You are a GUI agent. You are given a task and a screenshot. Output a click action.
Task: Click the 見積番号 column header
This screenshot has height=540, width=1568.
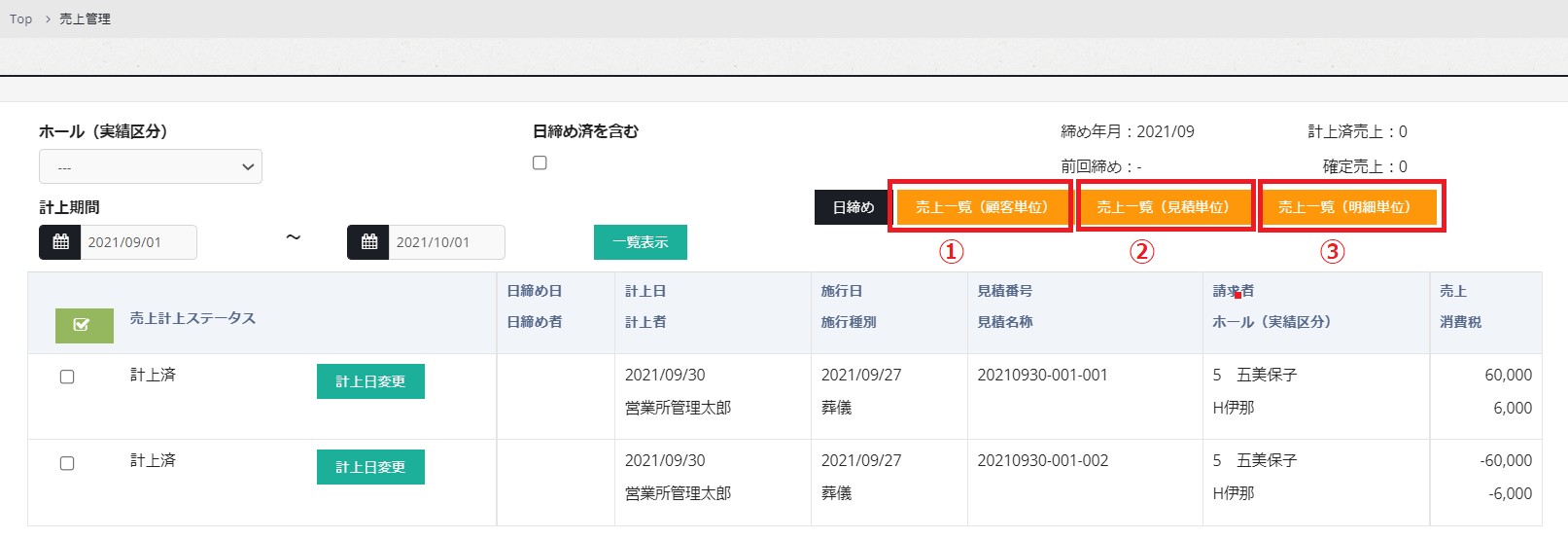pyautogui.click(x=1004, y=291)
